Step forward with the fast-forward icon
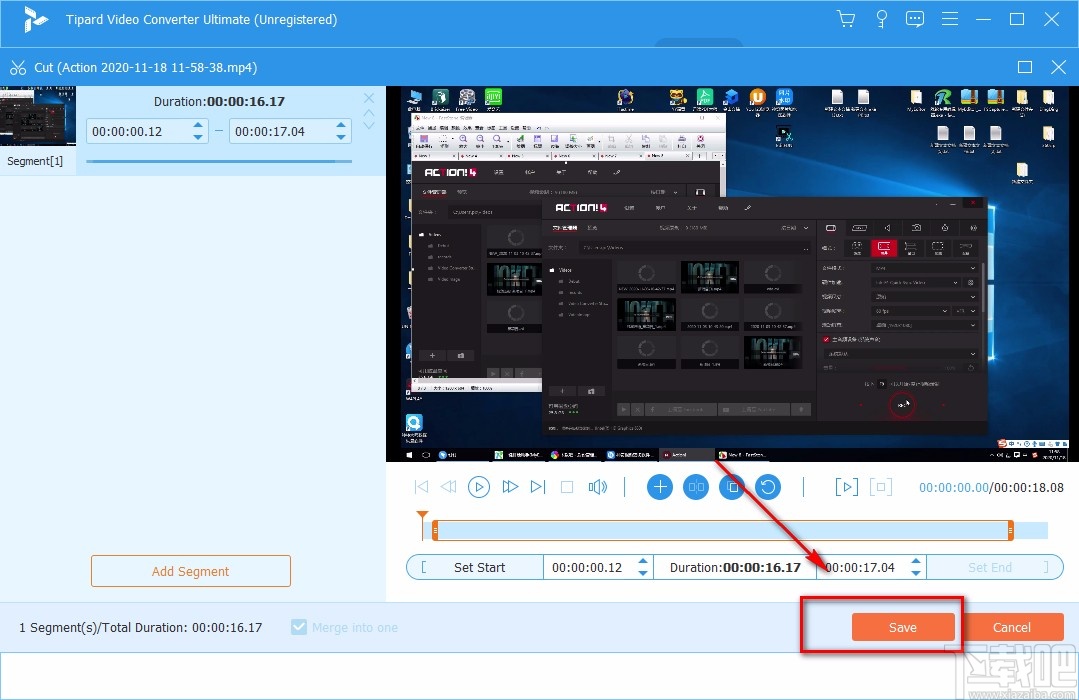The width and height of the screenshot is (1079, 700). coord(510,487)
